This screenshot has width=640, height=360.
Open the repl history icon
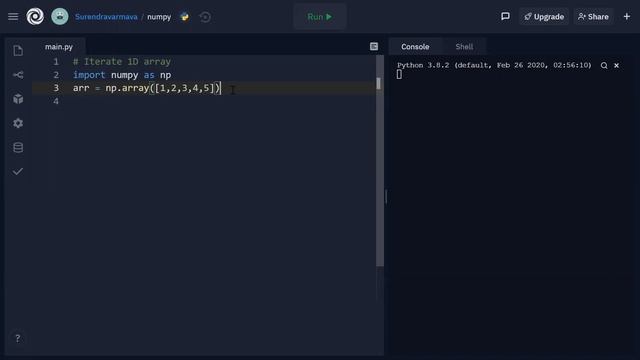click(205, 17)
